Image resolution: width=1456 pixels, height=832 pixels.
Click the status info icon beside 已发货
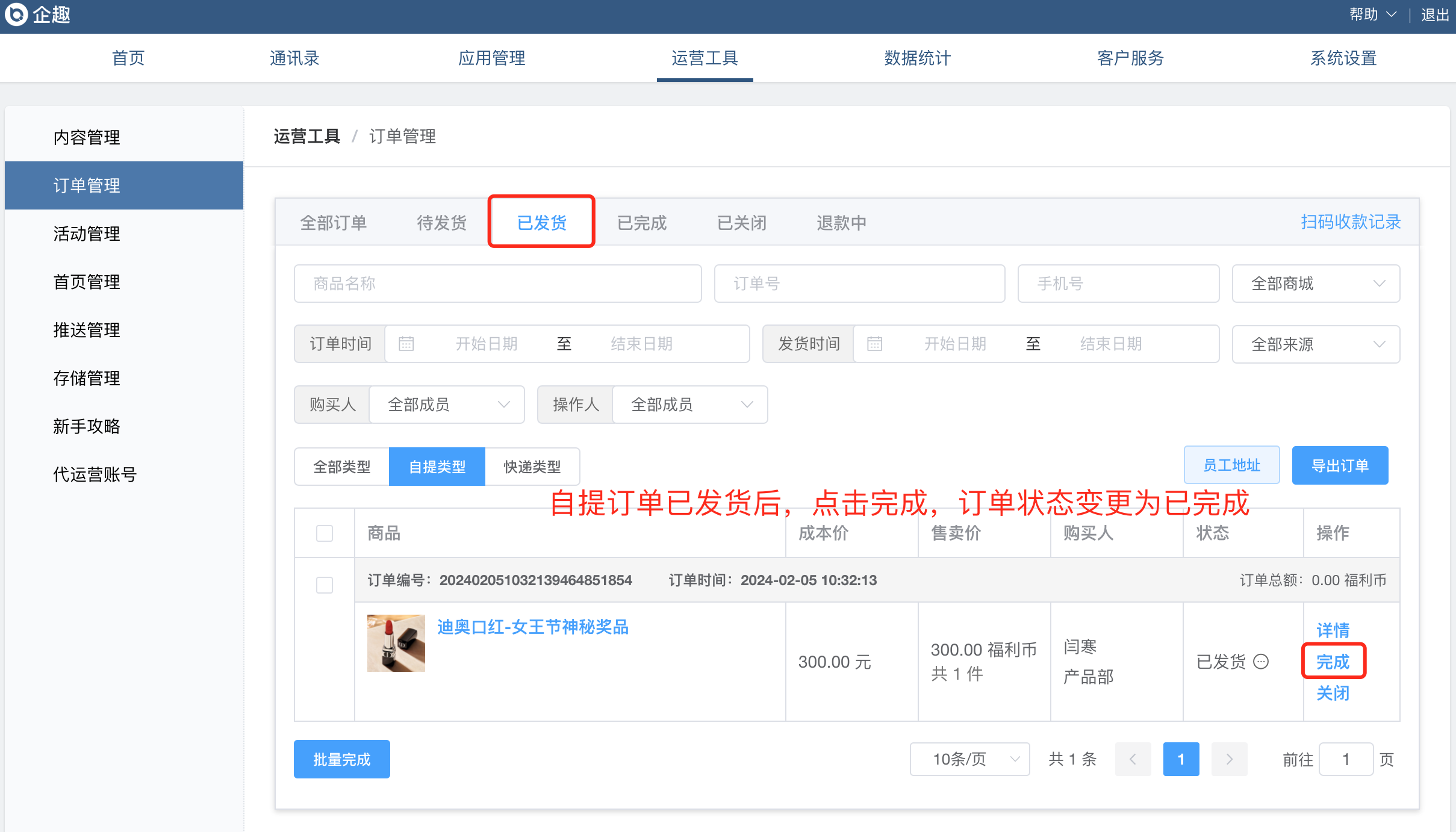(x=1261, y=662)
